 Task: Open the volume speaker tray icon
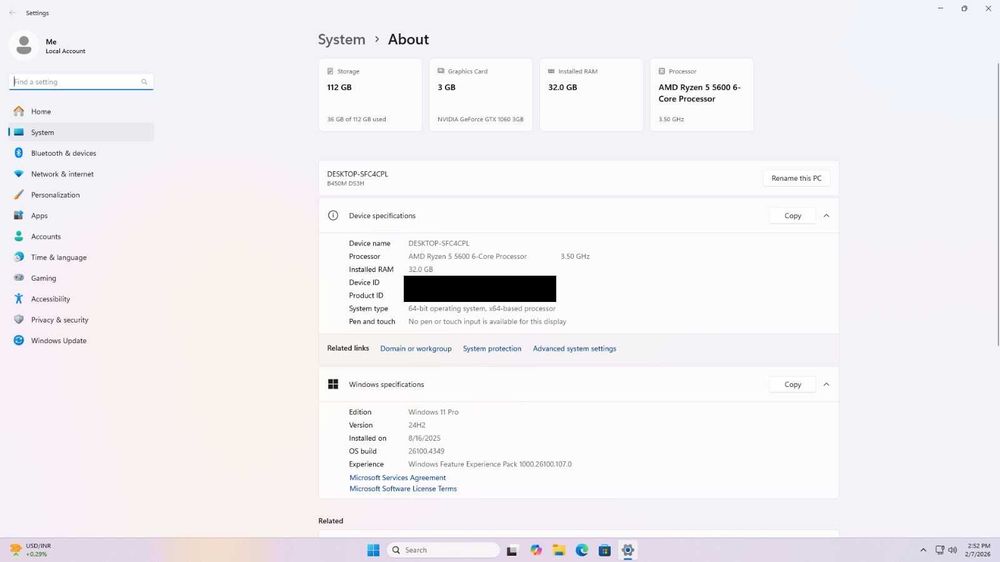coord(953,550)
